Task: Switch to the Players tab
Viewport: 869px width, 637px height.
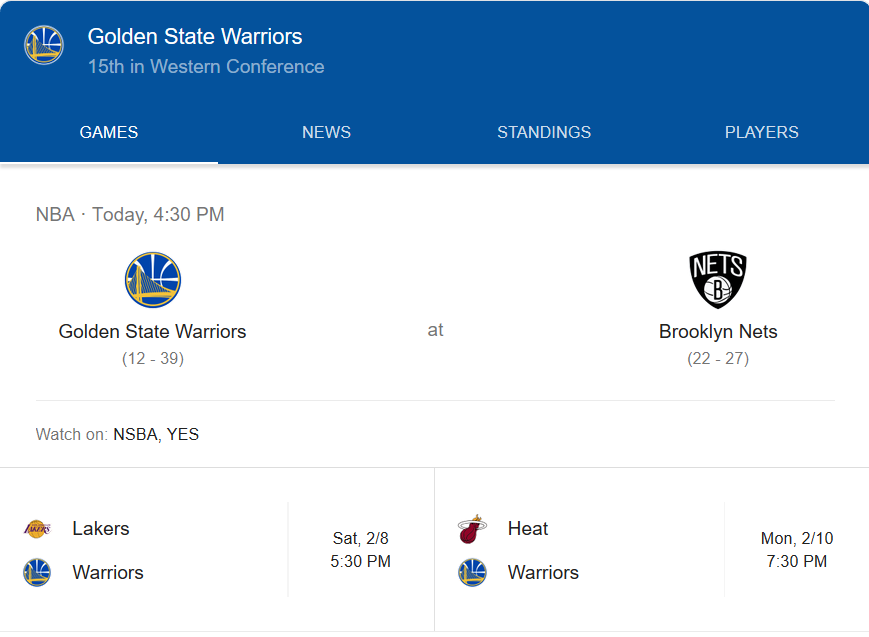Action: 761,133
